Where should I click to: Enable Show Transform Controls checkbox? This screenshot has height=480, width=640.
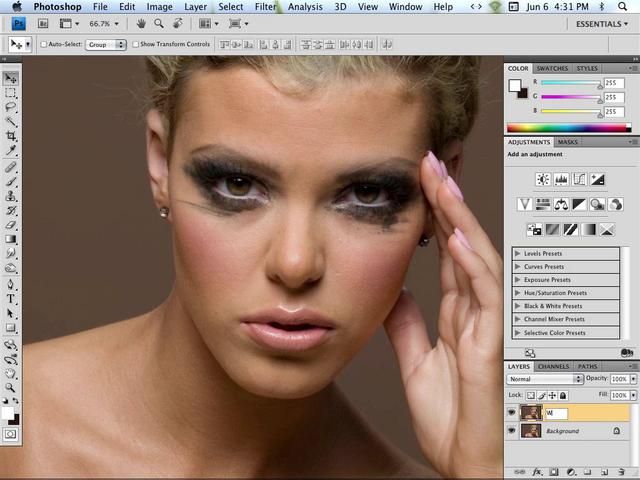[x=136, y=44]
